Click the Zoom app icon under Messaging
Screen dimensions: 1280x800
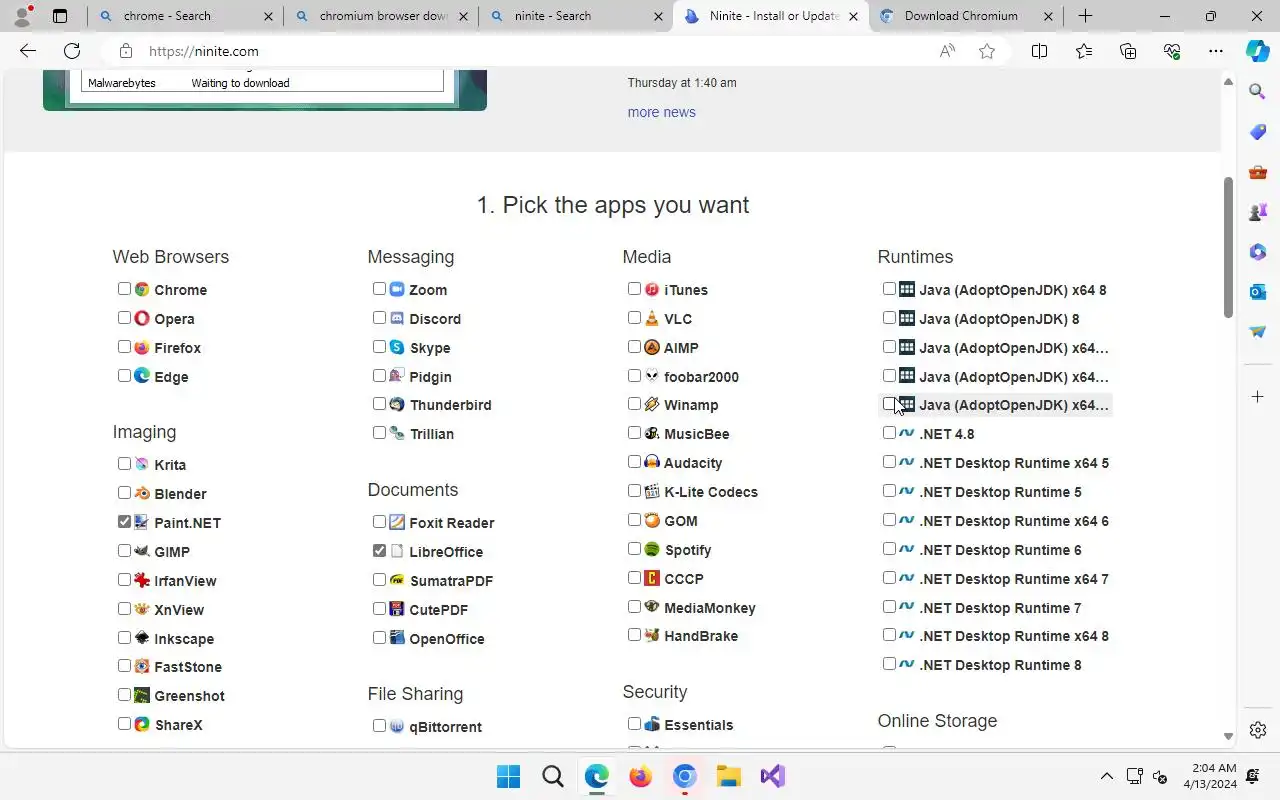click(397, 289)
